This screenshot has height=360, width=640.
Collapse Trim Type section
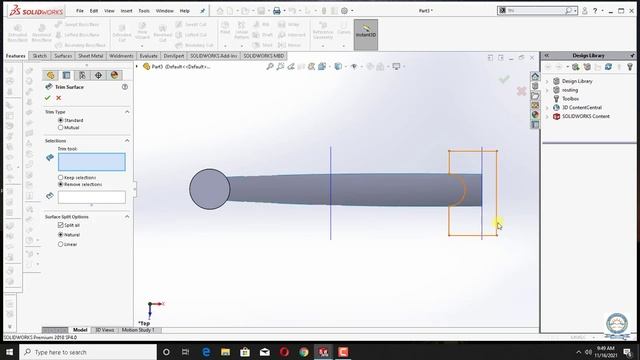click(x=127, y=112)
